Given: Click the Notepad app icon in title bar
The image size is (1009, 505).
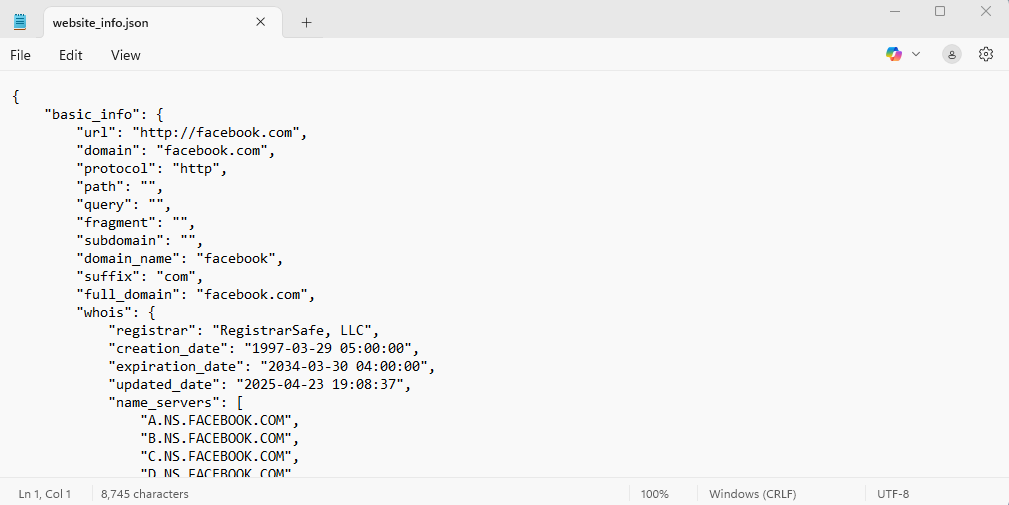Looking at the screenshot, I should pos(20,22).
